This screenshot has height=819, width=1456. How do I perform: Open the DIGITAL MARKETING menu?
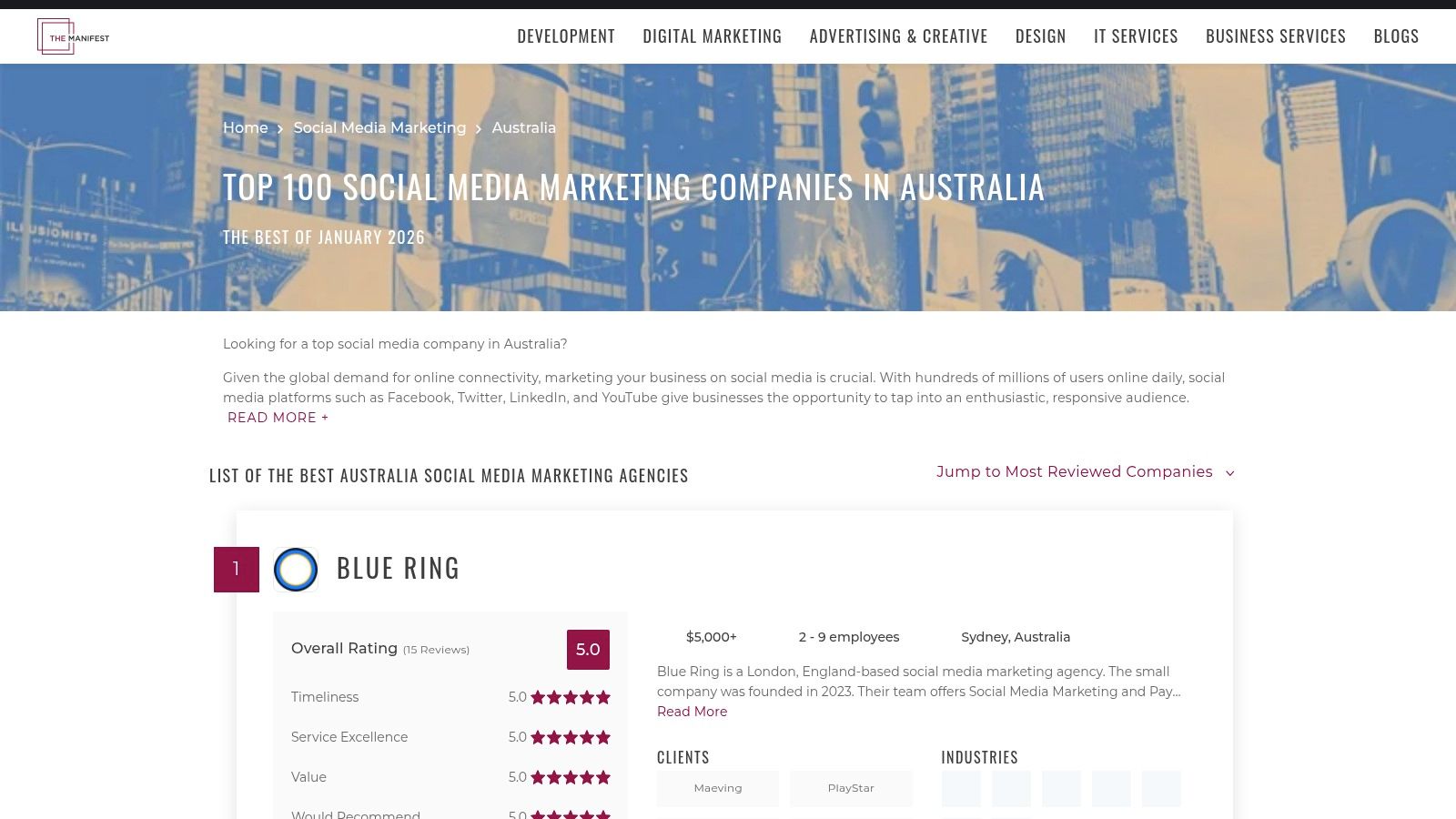pos(713,35)
